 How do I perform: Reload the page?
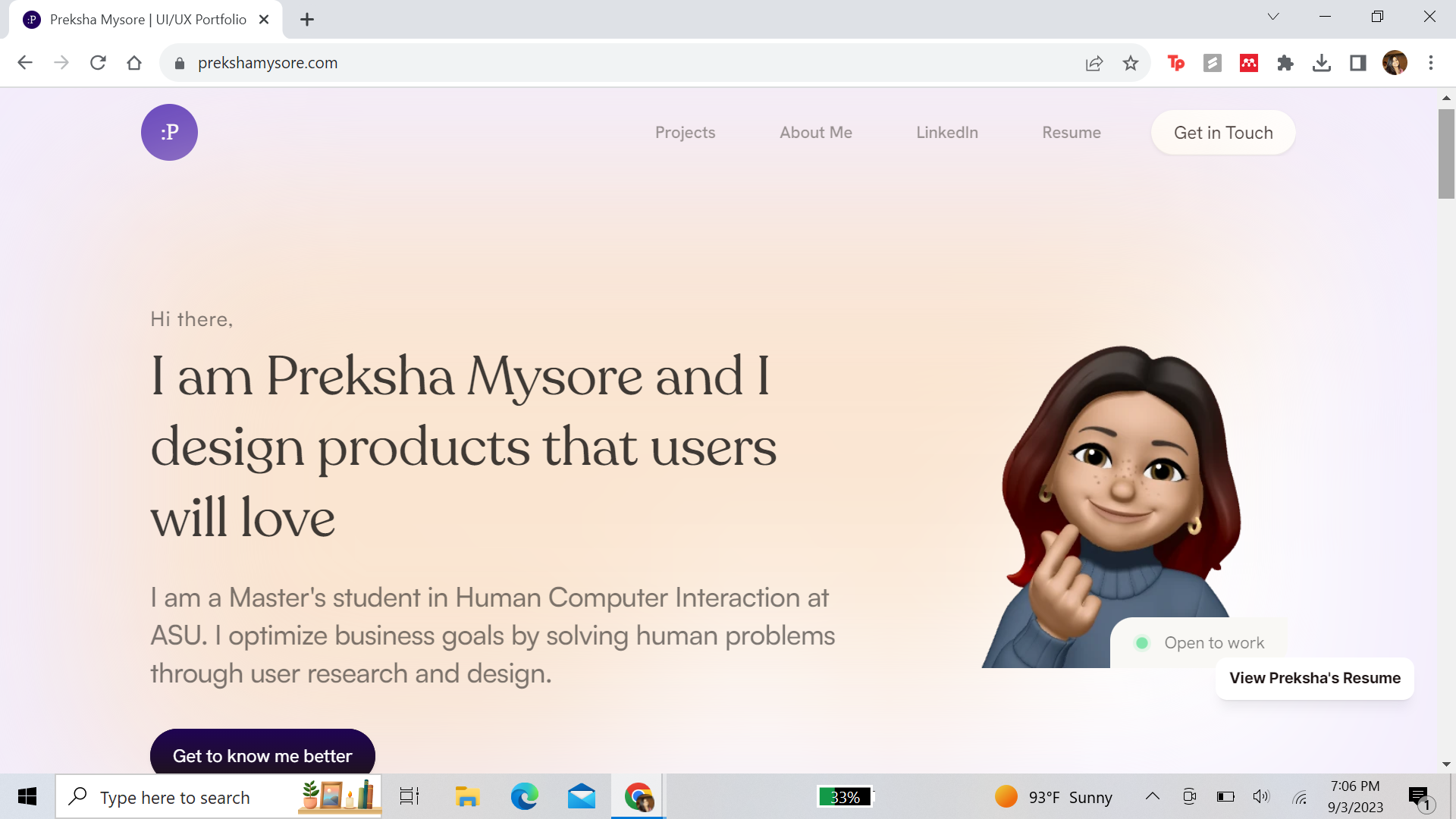point(98,63)
